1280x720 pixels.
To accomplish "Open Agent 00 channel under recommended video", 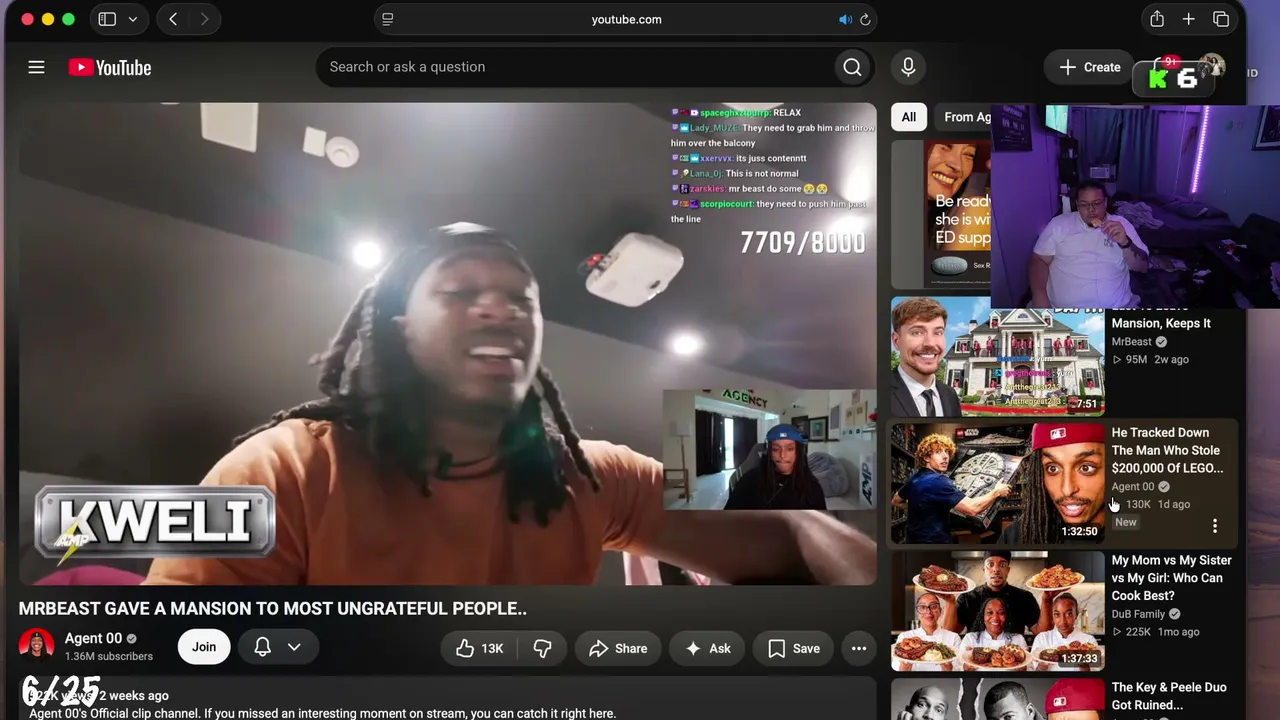I will click(1133, 486).
